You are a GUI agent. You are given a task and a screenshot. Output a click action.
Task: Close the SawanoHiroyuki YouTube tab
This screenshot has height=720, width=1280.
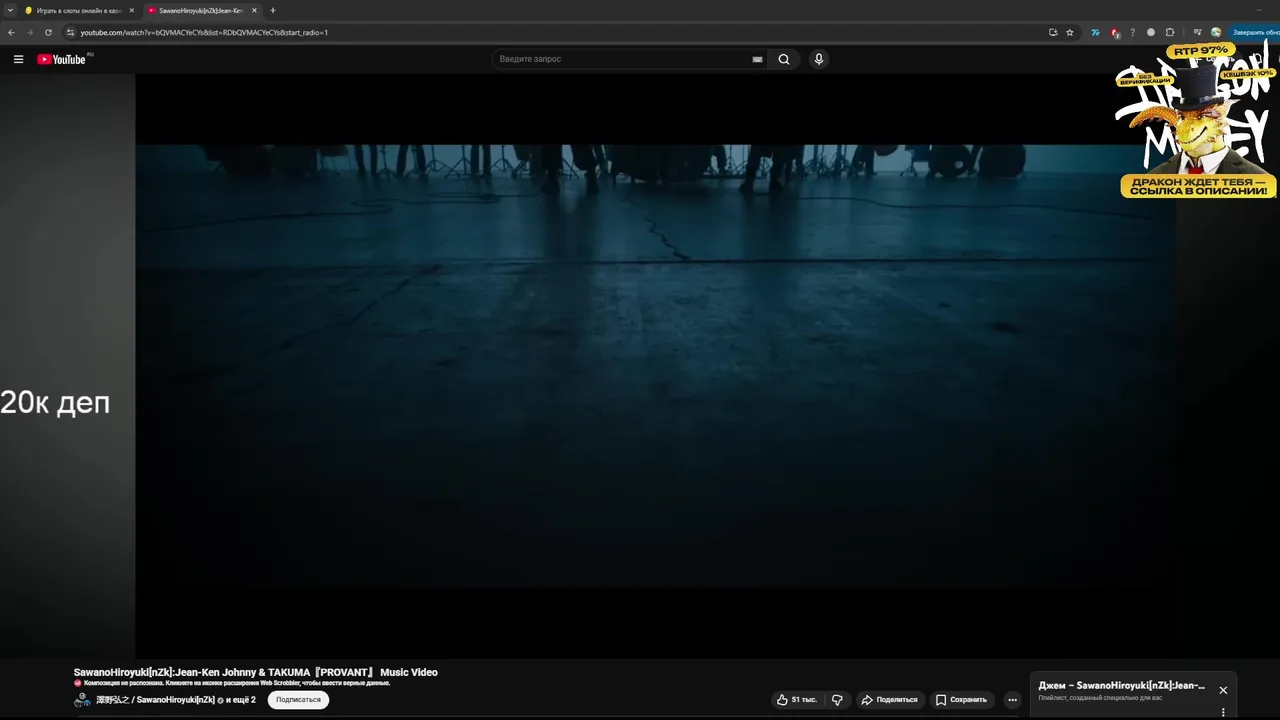tap(254, 10)
